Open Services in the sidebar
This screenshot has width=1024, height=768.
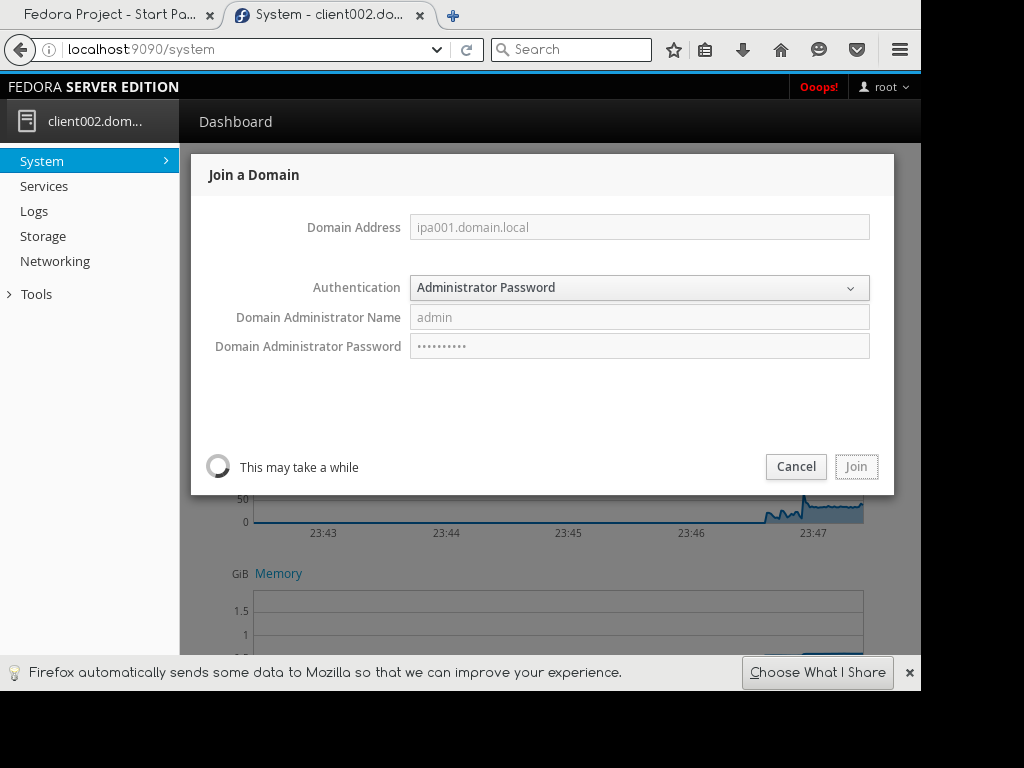44,186
